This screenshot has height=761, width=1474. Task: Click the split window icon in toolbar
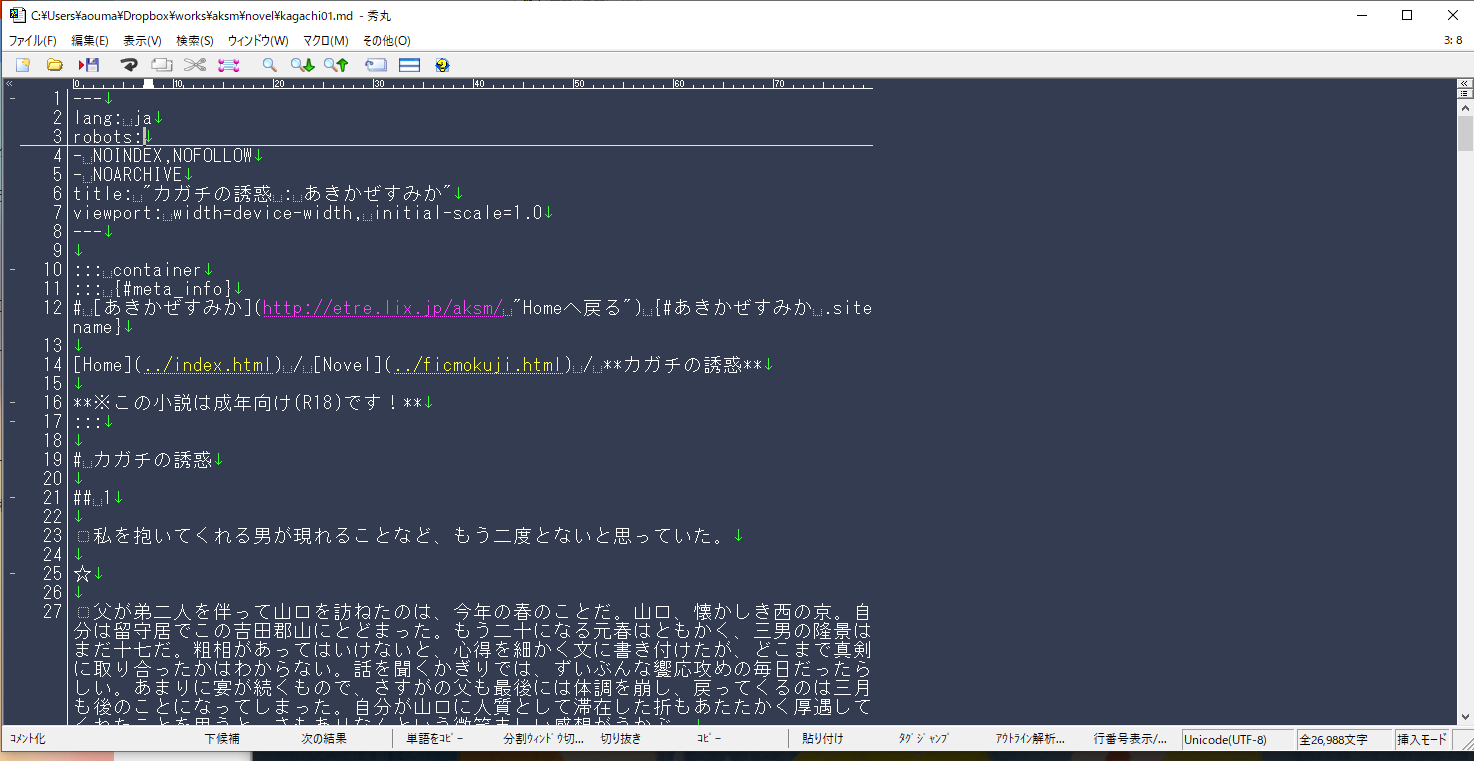pos(409,65)
